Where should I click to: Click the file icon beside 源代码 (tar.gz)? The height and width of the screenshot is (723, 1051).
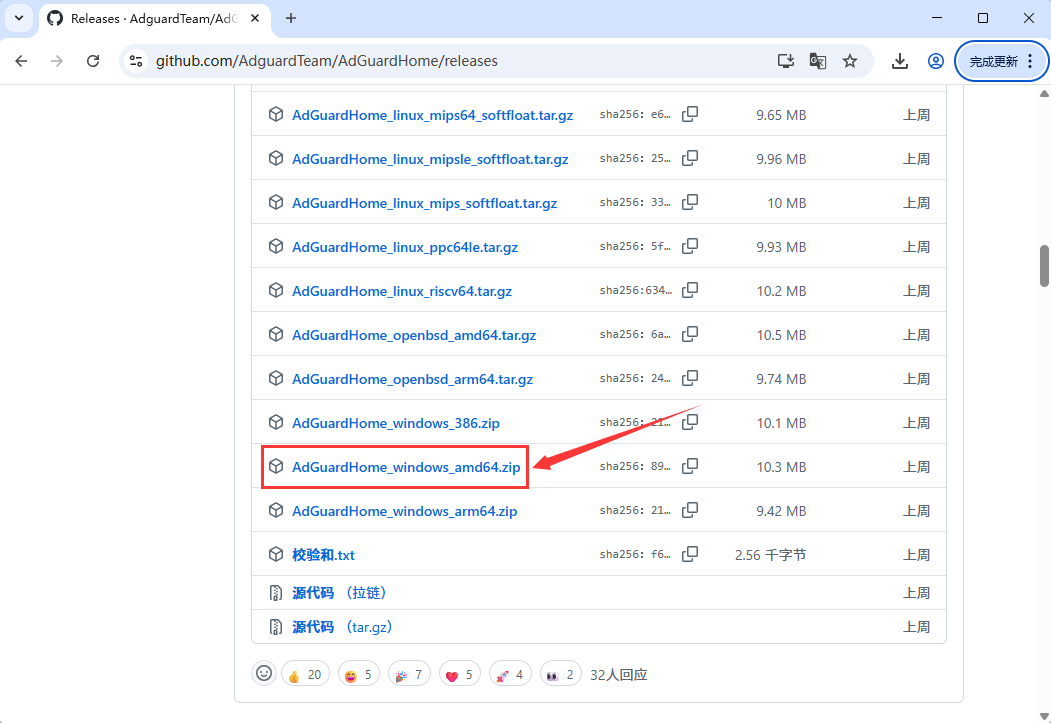pyautogui.click(x=275, y=627)
